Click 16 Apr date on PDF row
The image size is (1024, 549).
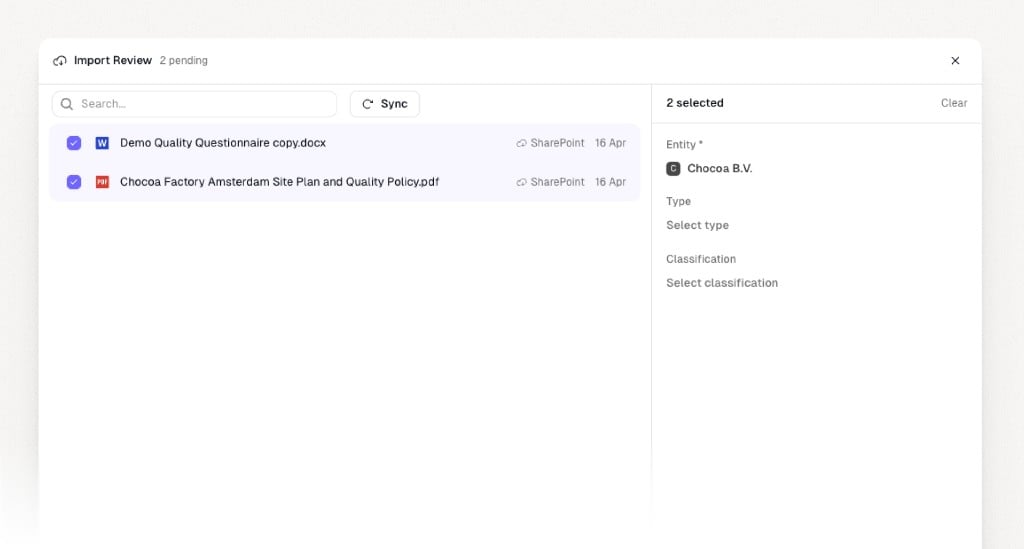[x=610, y=182]
